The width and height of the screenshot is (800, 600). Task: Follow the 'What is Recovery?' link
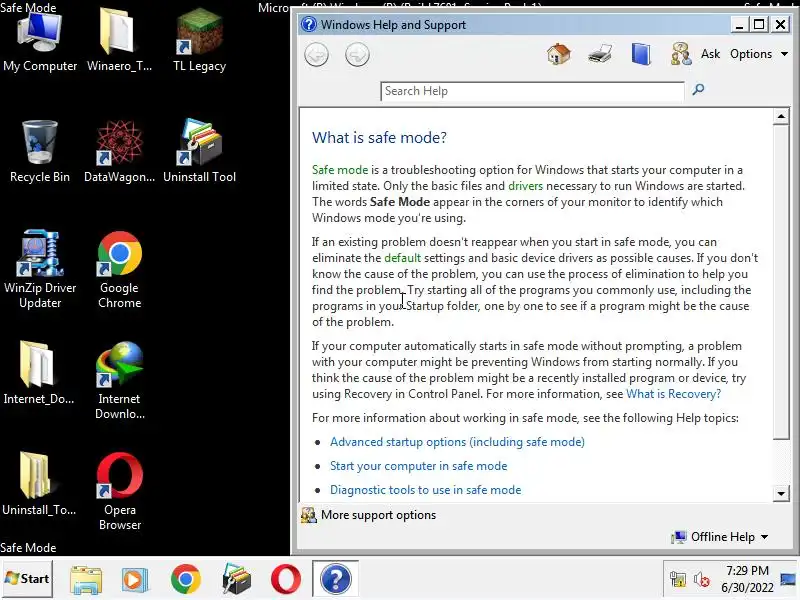673,394
